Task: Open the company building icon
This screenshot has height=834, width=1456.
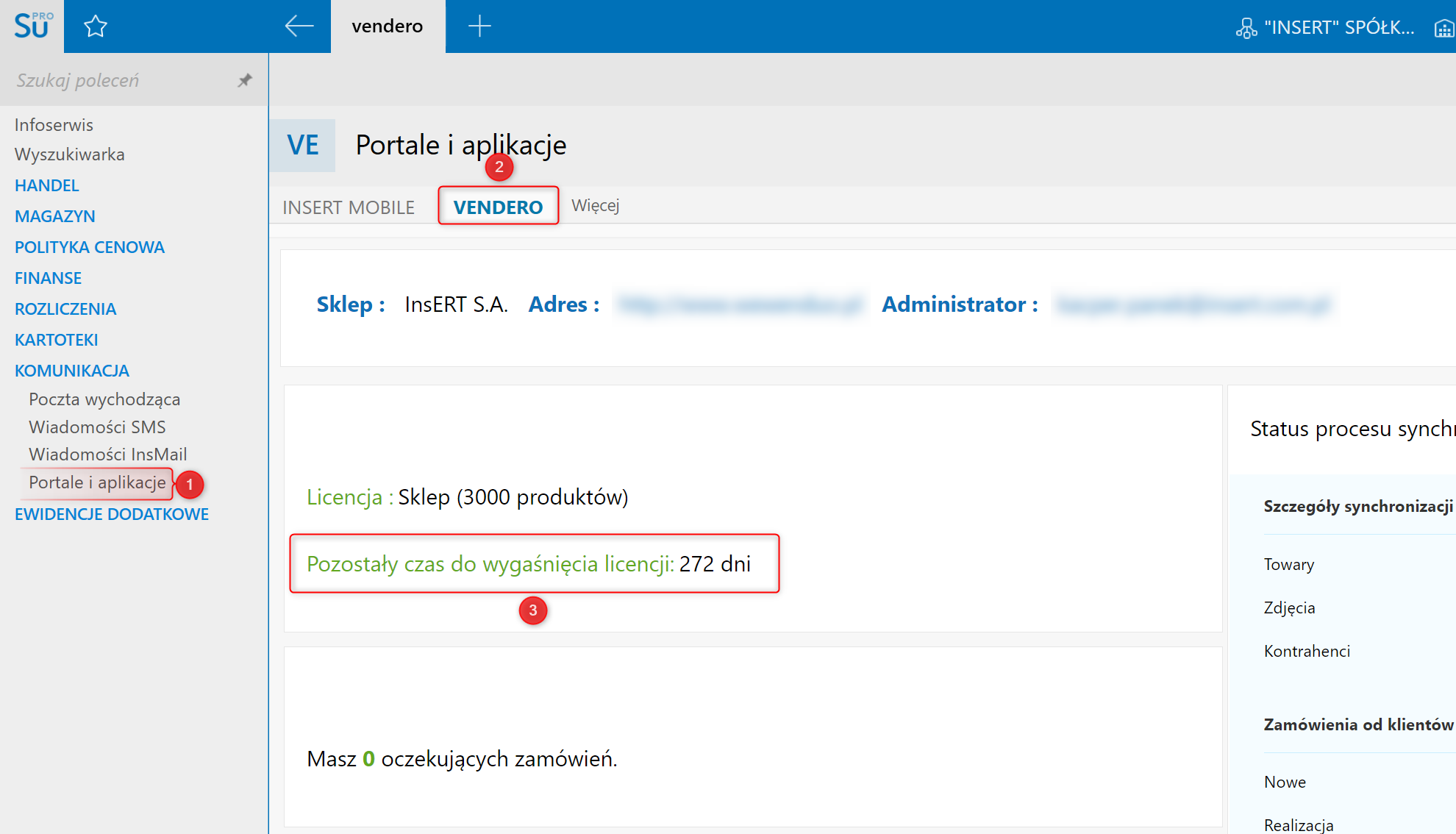Action: 1444,28
